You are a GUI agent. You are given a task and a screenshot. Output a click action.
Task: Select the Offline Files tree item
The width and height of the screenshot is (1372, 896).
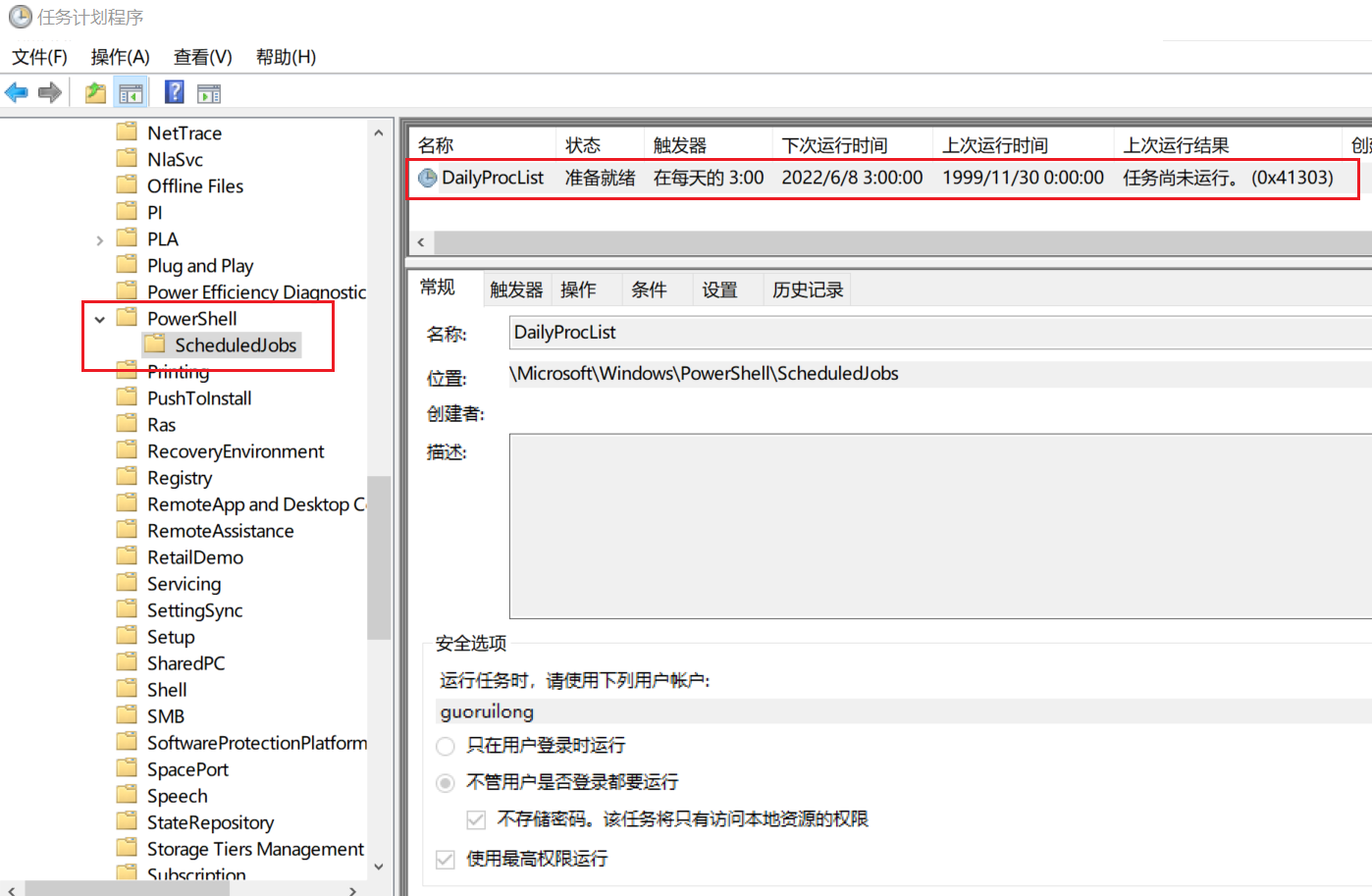pos(195,185)
